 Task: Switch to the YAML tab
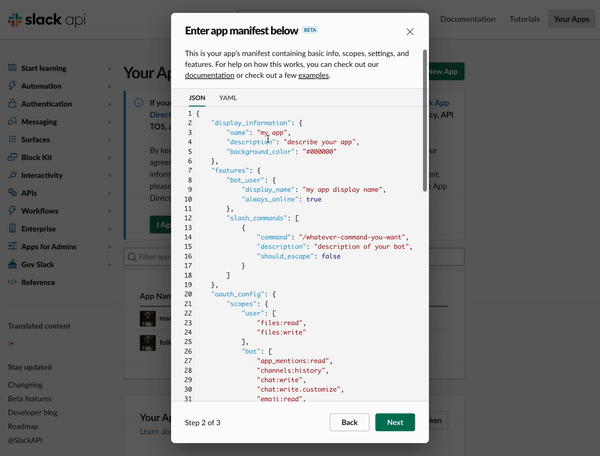coord(228,98)
